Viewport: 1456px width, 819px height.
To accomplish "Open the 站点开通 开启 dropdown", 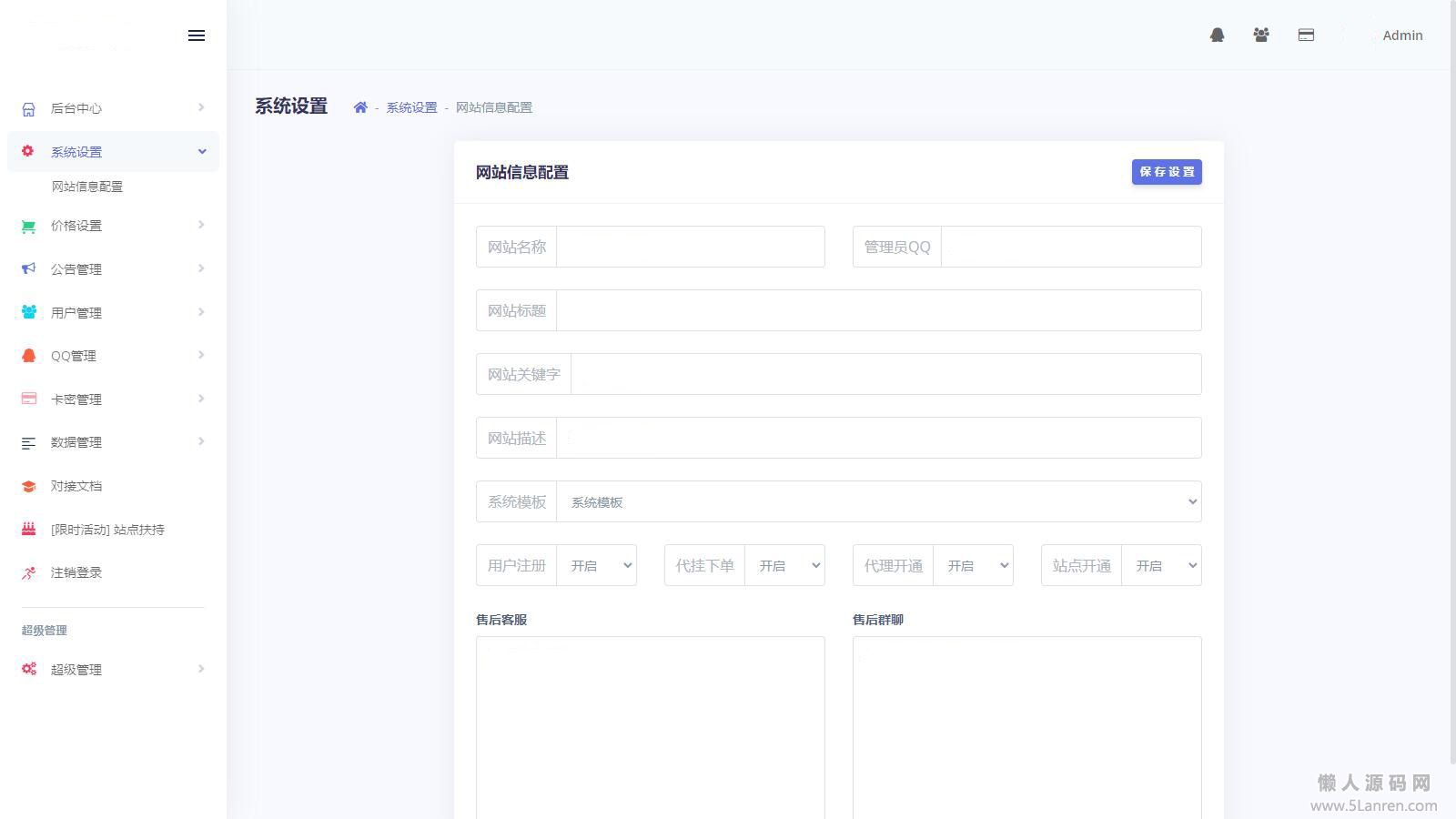I will coord(1161,565).
